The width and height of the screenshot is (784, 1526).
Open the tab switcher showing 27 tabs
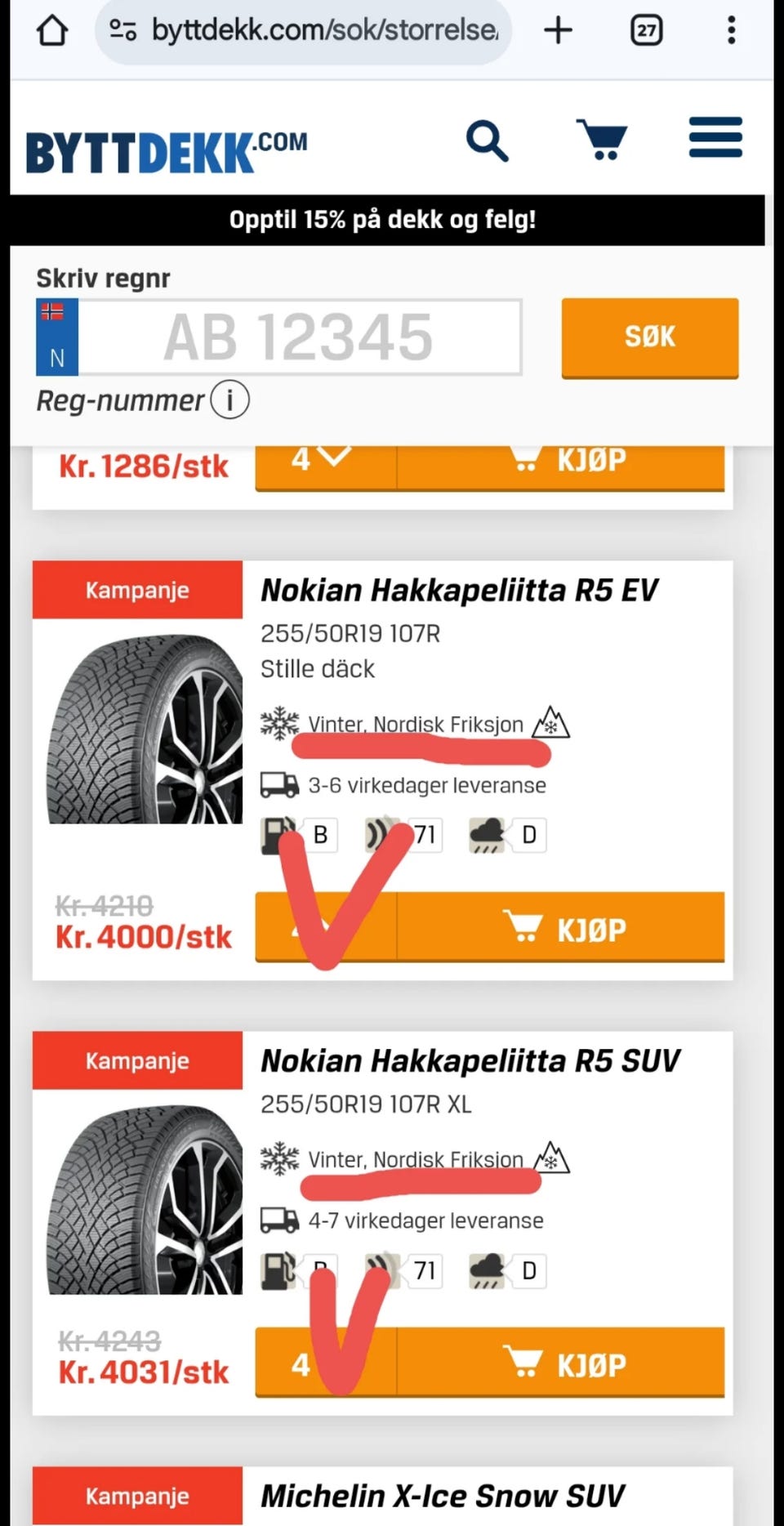click(x=646, y=31)
